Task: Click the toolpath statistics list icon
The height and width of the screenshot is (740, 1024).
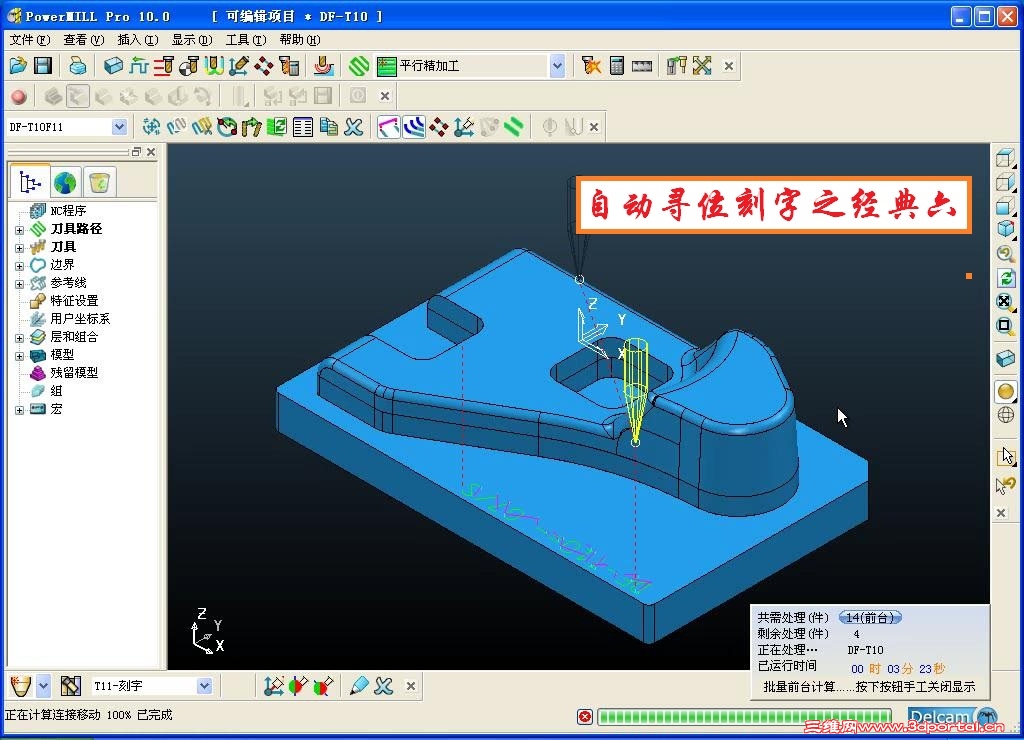Action: 303,127
